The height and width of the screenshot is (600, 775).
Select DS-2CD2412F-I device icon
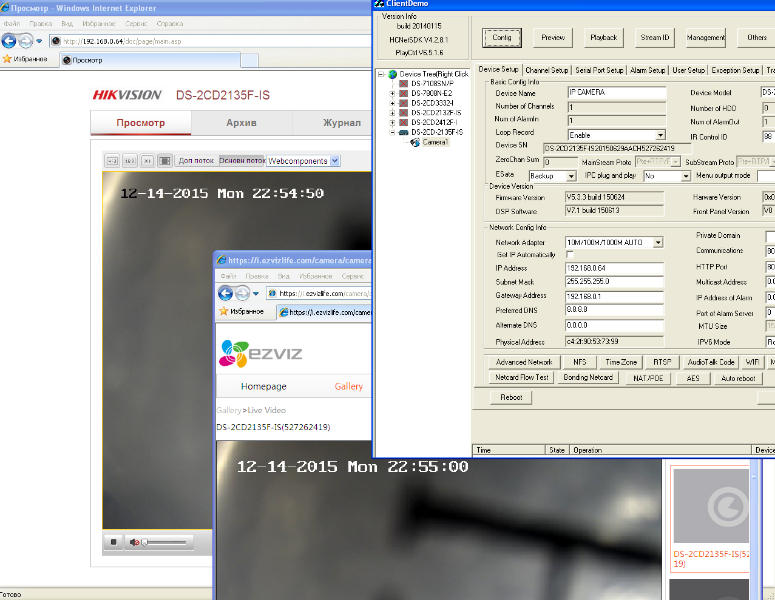(x=403, y=123)
